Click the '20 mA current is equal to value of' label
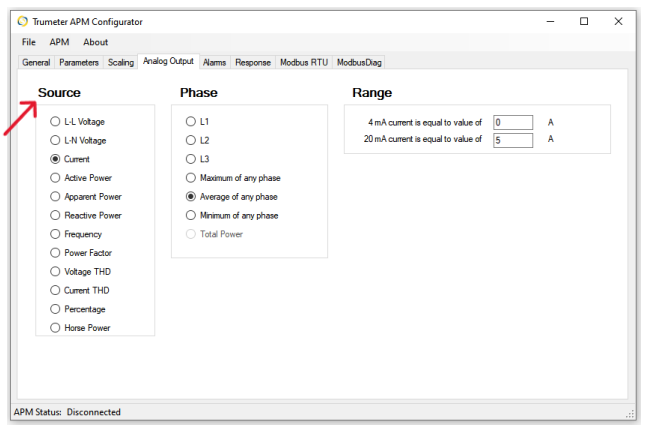Image resolution: width=648 pixels, height=432 pixels. click(x=423, y=139)
